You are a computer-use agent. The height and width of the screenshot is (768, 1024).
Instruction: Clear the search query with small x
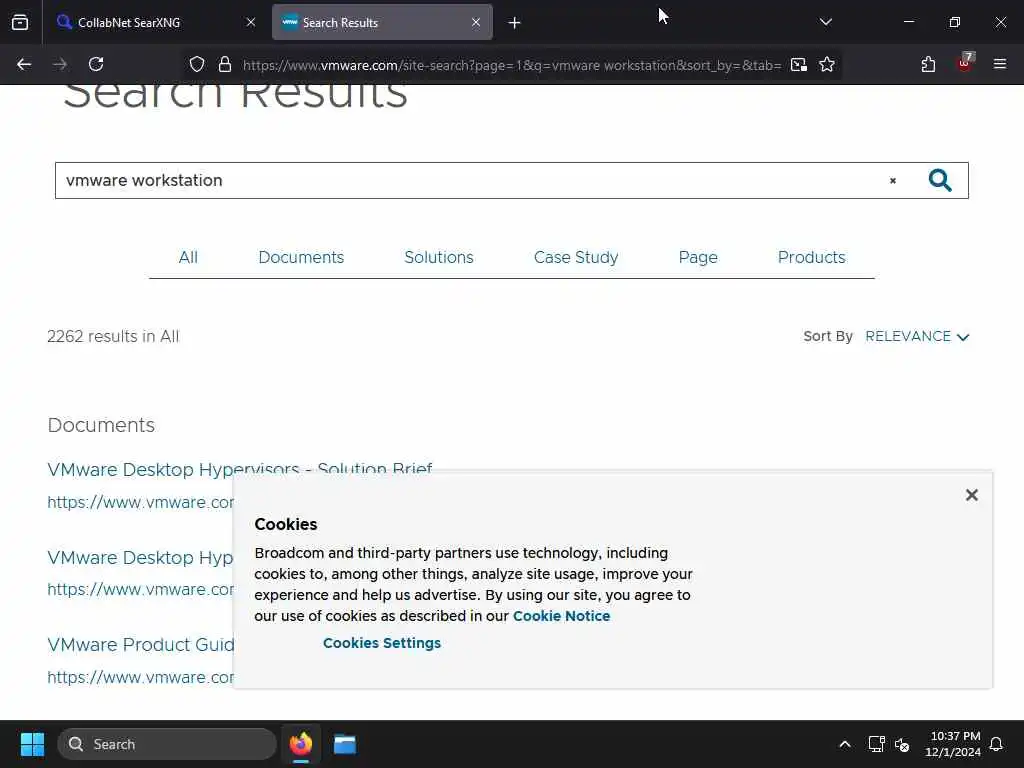pos(893,181)
